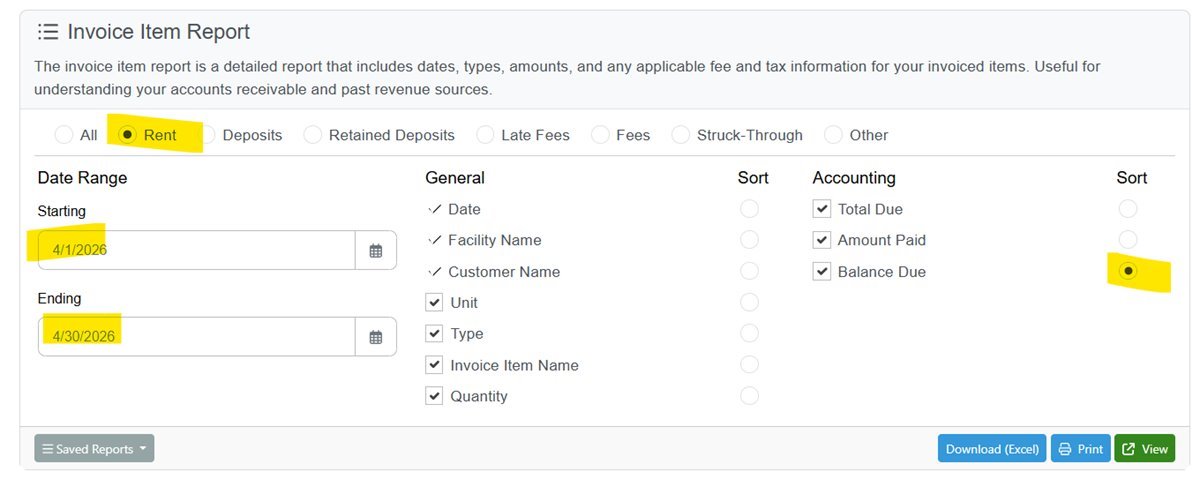Viewport: 1200px width, 479px height.
Task: Sort report by Invoice Item Name
Action: point(749,365)
